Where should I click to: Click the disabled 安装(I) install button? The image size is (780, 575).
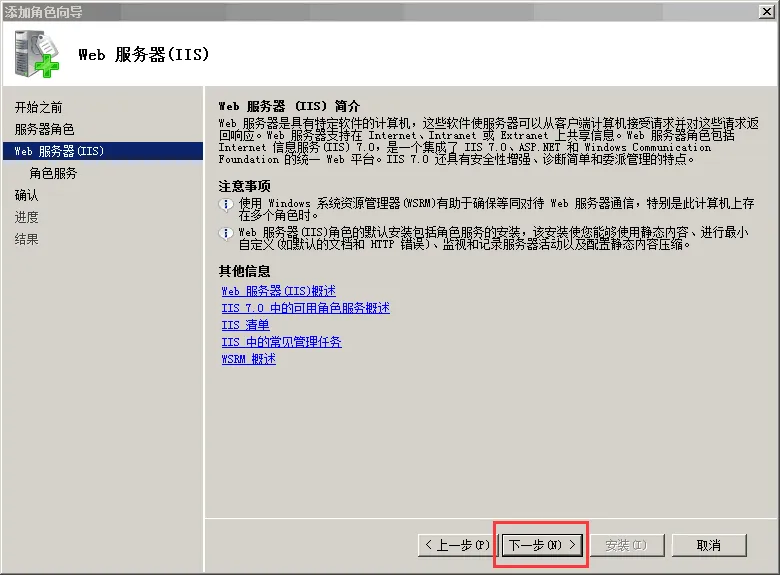(x=626, y=545)
